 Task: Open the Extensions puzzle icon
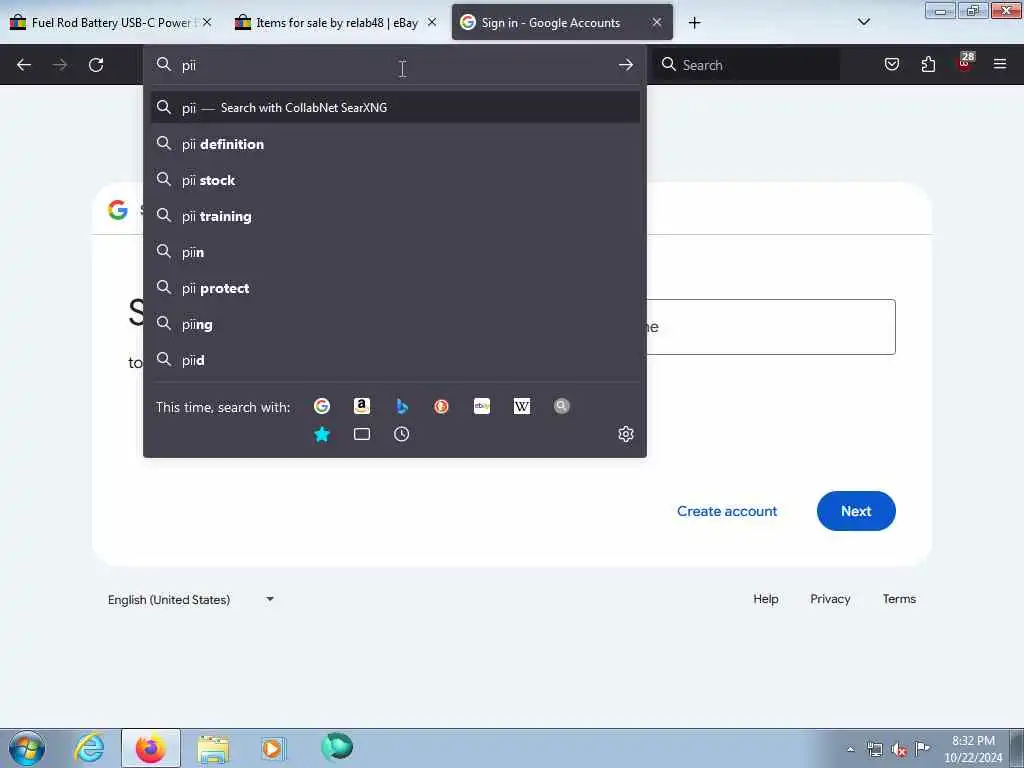click(928, 64)
